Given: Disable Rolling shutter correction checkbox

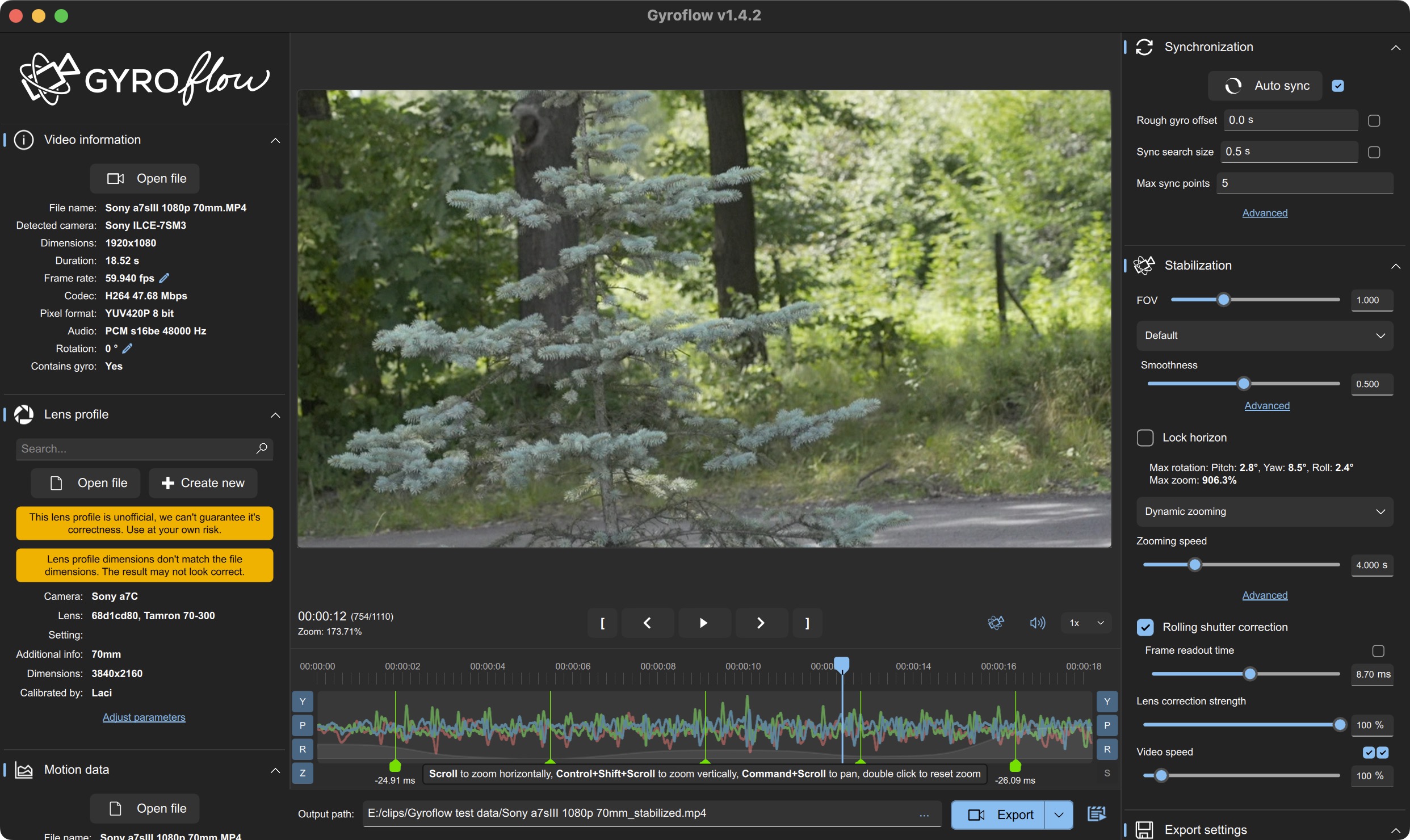Looking at the screenshot, I should (x=1145, y=627).
